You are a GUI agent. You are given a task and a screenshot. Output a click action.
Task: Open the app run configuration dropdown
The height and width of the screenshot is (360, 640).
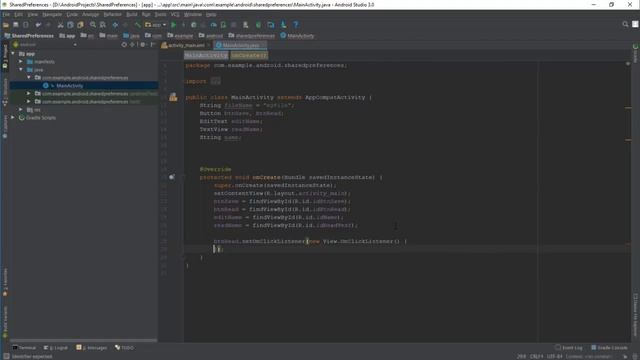pyautogui.click(x=156, y=25)
